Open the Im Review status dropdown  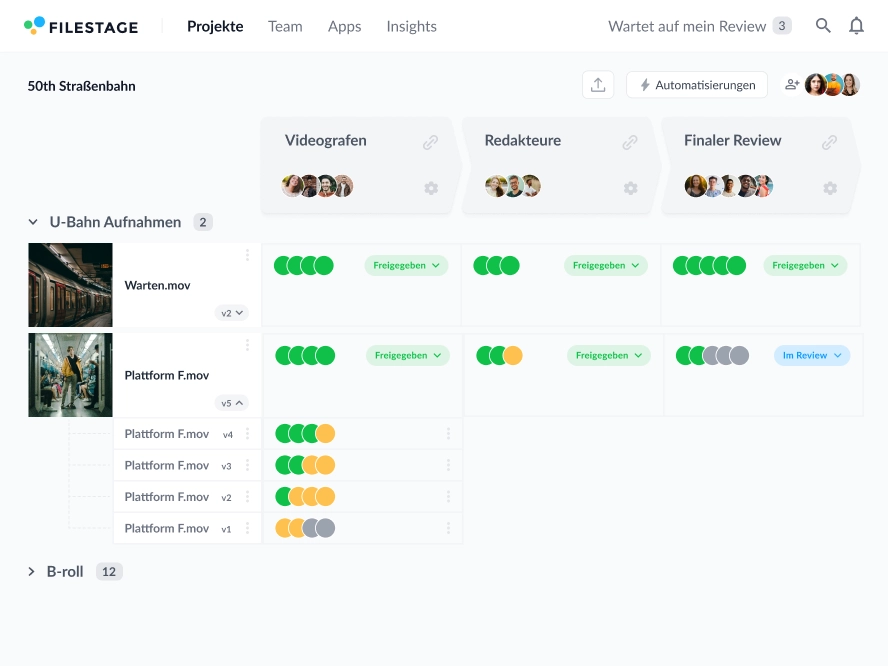point(811,355)
